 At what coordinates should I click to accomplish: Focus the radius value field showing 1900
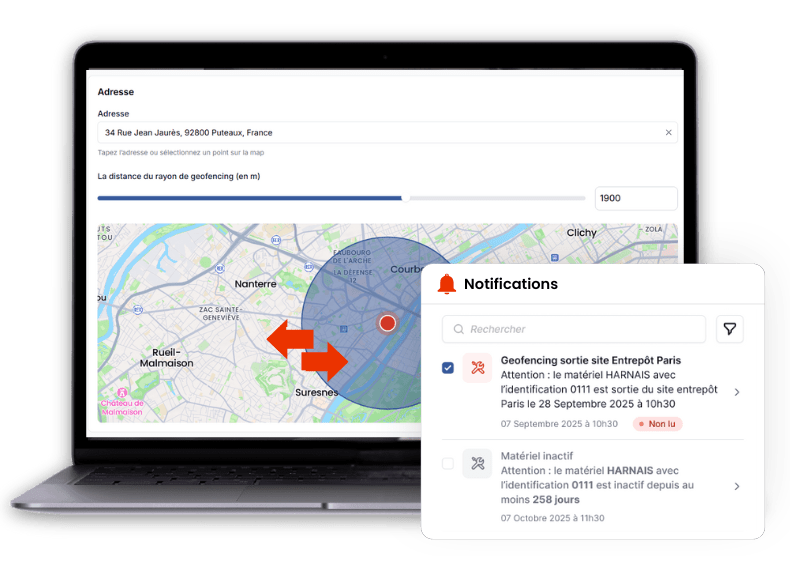635,198
